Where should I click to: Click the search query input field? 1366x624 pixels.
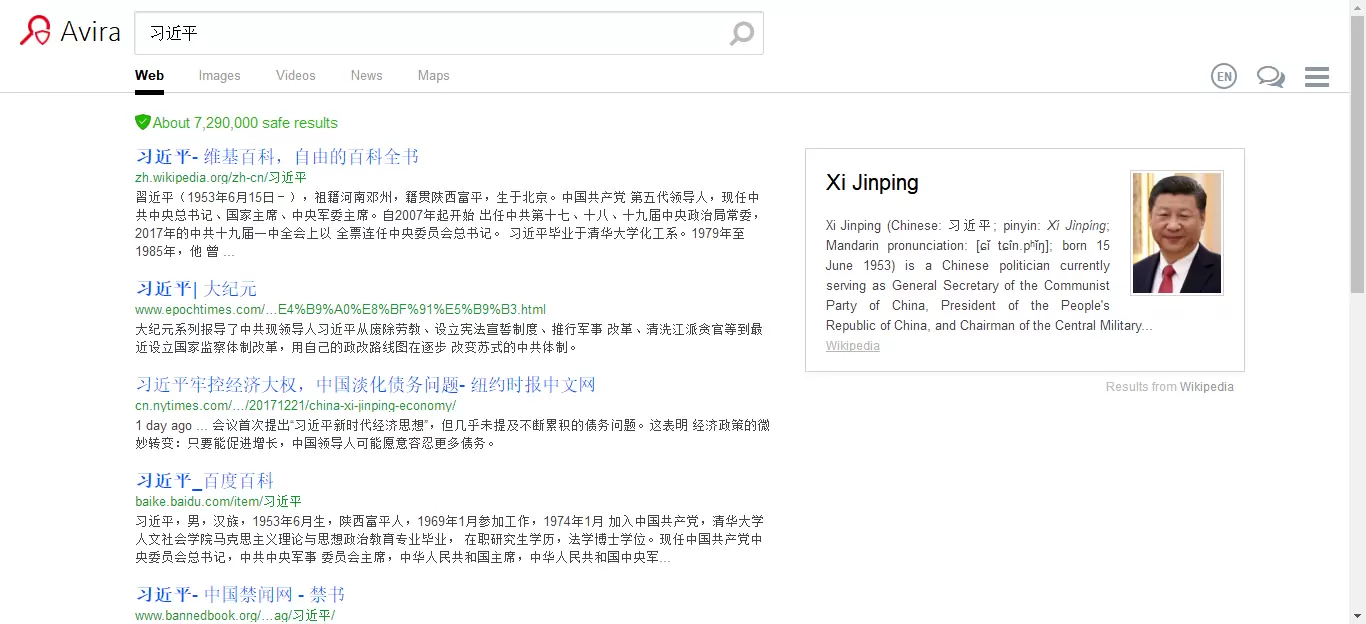[x=430, y=34]
